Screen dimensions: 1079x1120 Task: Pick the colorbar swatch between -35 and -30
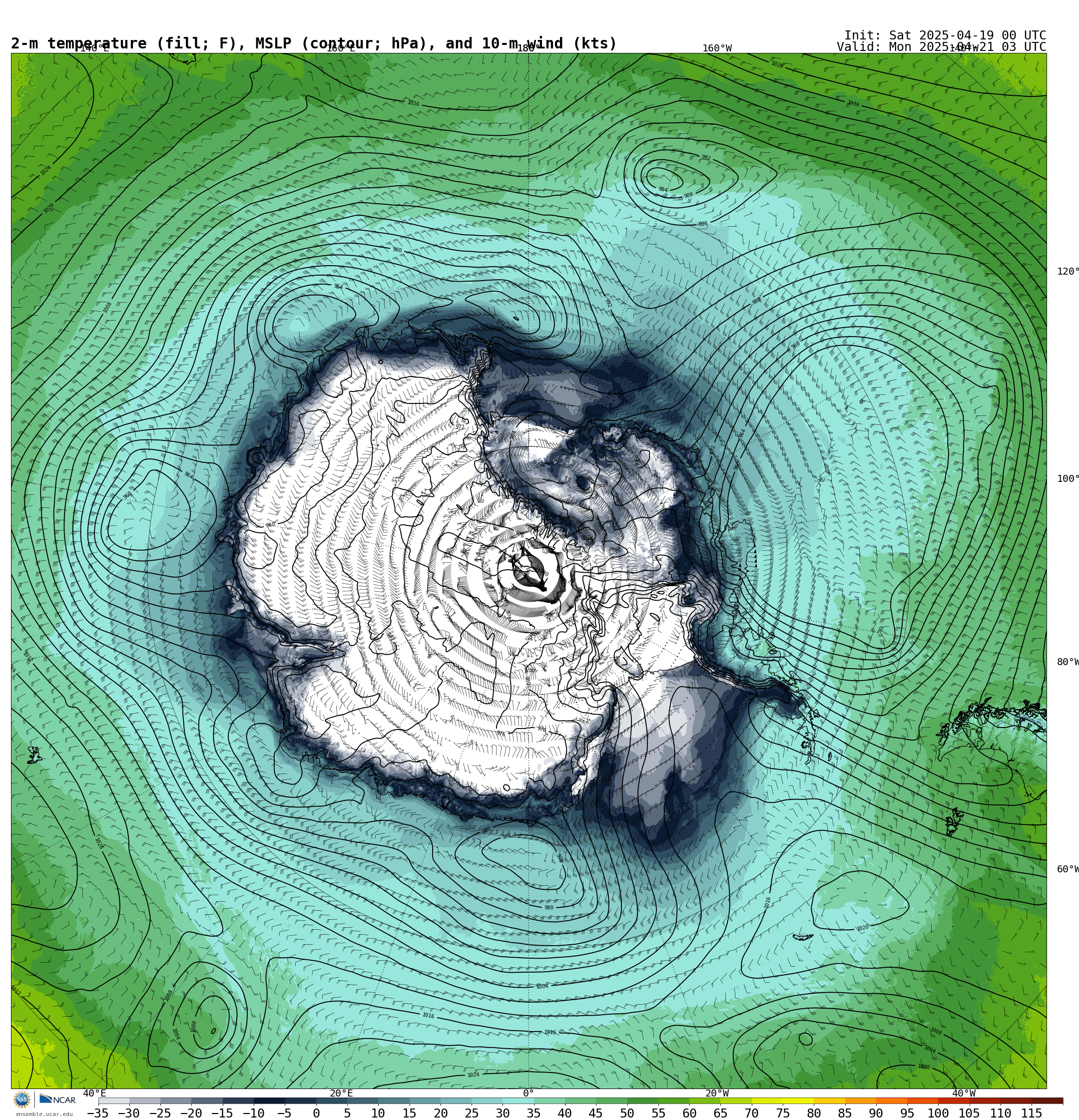click(114, 1101)
